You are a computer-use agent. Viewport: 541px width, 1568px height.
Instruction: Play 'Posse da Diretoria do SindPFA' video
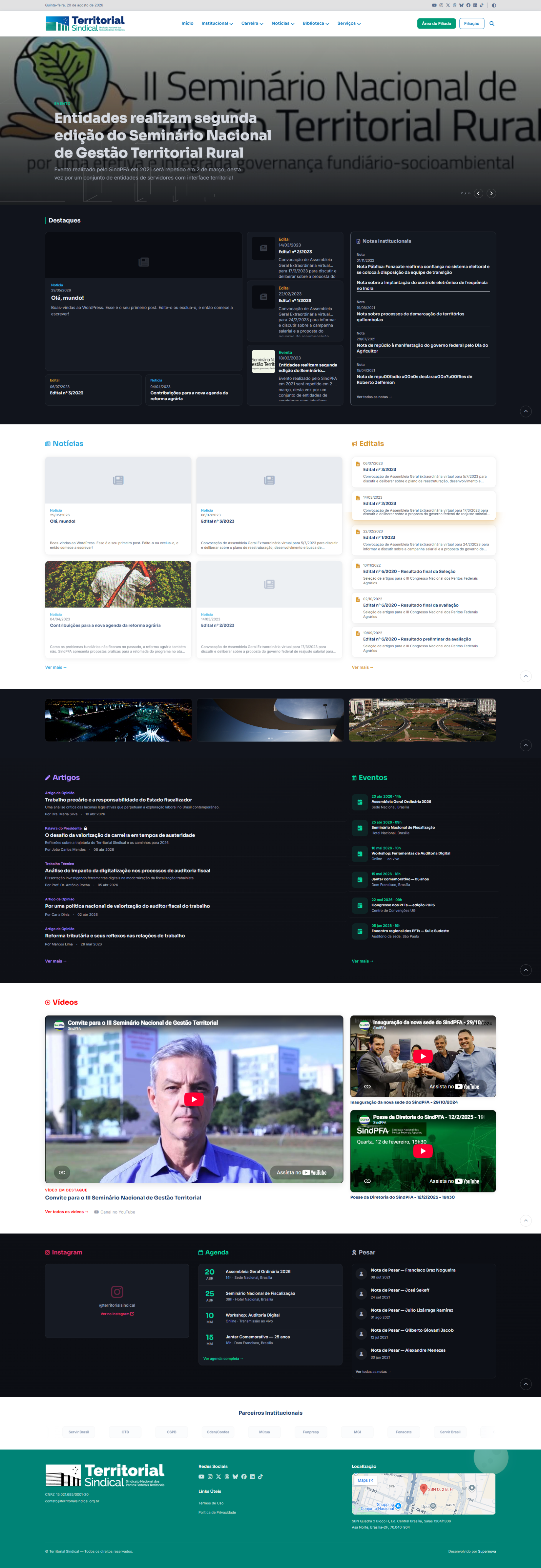[423, 1150]
